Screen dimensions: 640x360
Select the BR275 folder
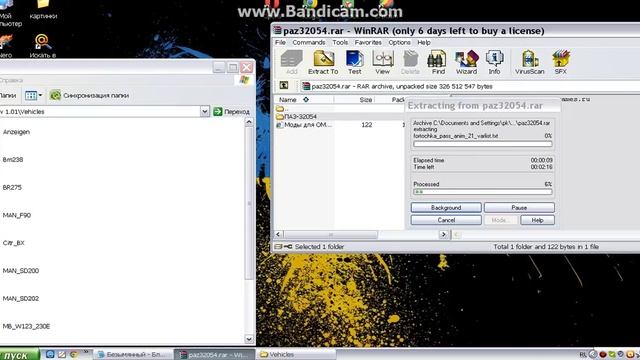[x=12, y=187]
